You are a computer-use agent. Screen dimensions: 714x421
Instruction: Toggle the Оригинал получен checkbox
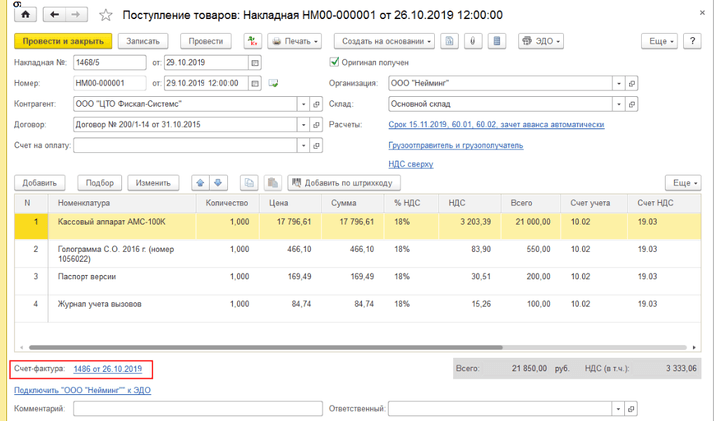335,62
